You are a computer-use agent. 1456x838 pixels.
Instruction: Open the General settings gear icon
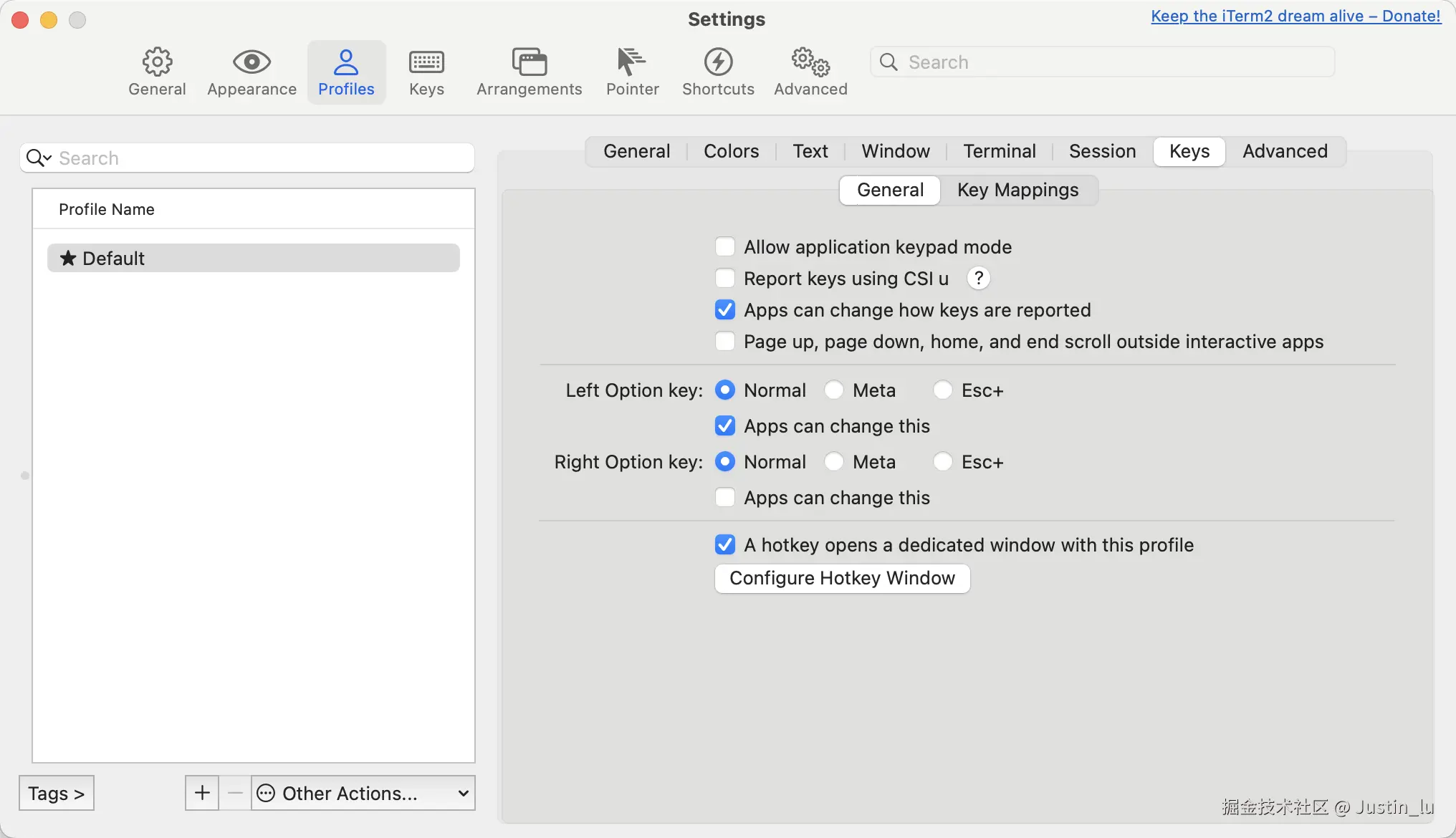click(x=157, y=62)
